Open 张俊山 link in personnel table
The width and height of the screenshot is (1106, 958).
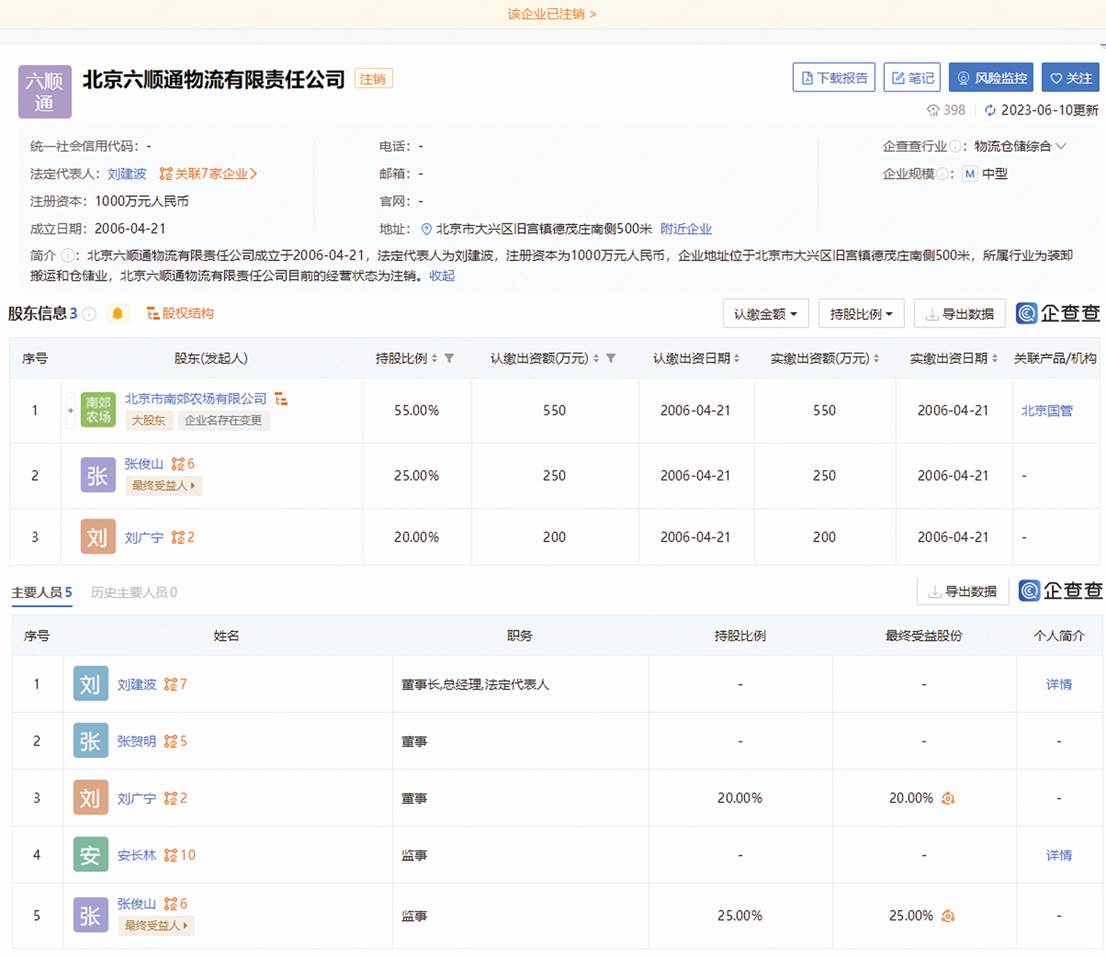coord(137,904)
